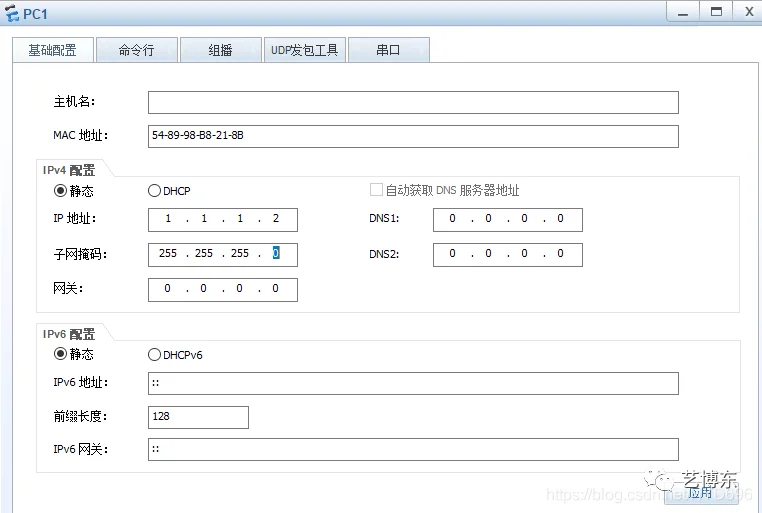Open the 组播 tab
The width and height of the screenshot is (762, 513).
point(221,50)
